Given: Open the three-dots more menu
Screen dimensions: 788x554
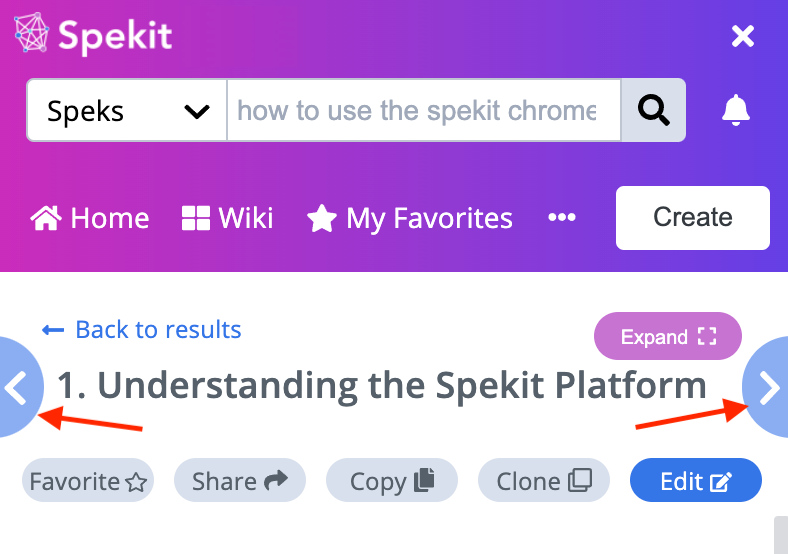Looking at the screenshot, I should pyautogui.click(x=562, y=217).
